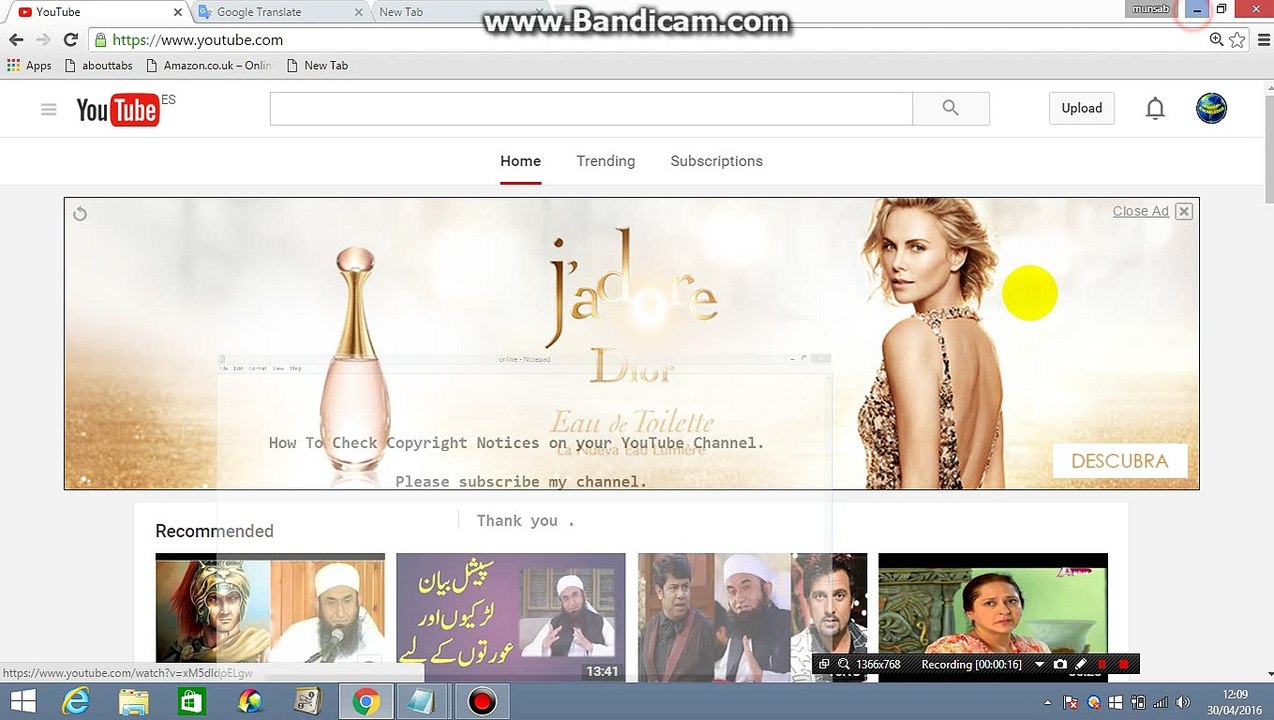Image resolution: width=1274 pixels, height=720 pixels.
Task: Click the YouTube logo
Action: pos(117,109)
